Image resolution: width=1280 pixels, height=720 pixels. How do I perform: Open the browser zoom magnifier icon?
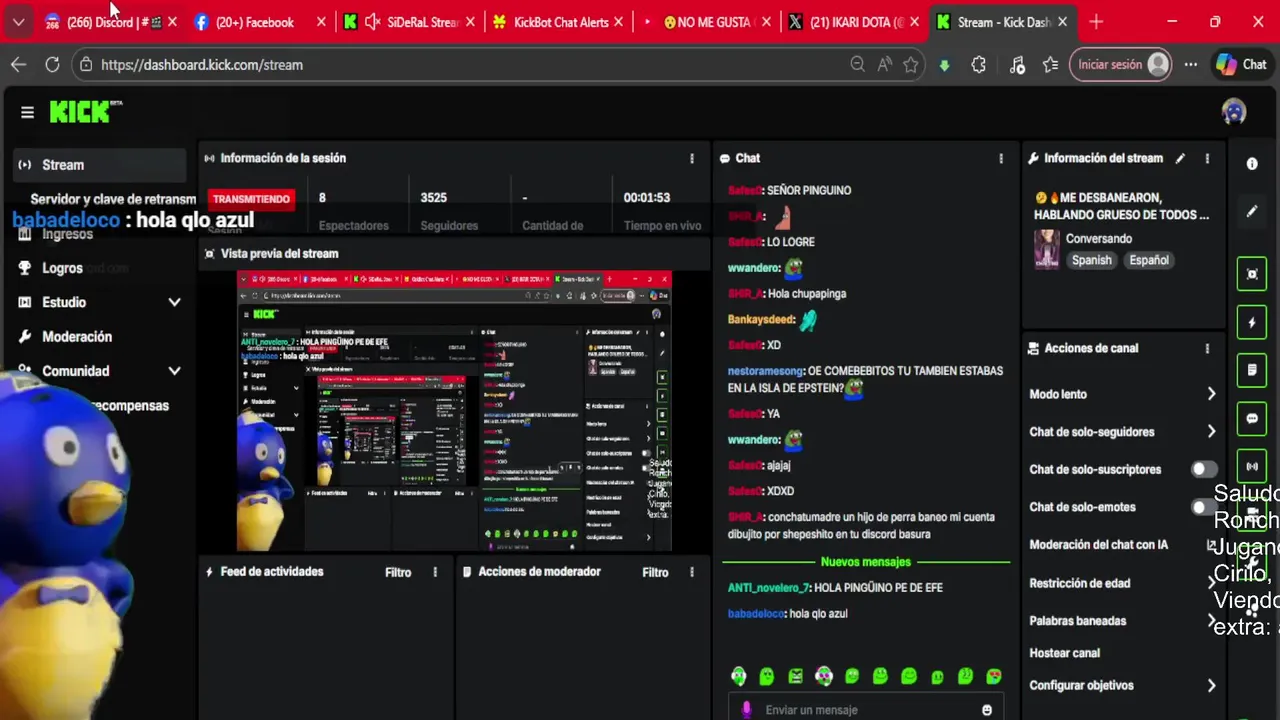coord(857,64)
